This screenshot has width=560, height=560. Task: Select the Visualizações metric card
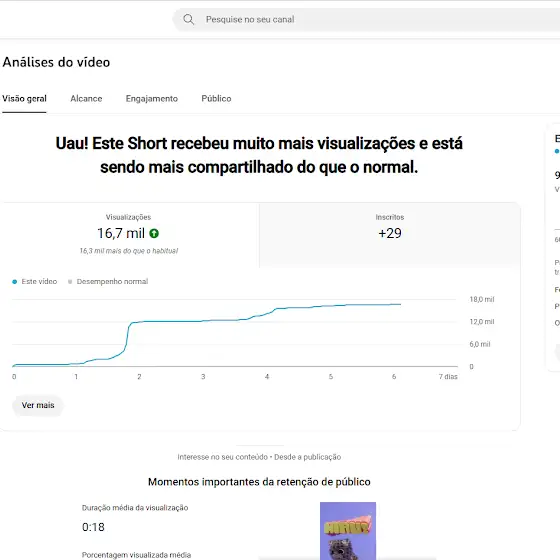(x=129, y=235)
